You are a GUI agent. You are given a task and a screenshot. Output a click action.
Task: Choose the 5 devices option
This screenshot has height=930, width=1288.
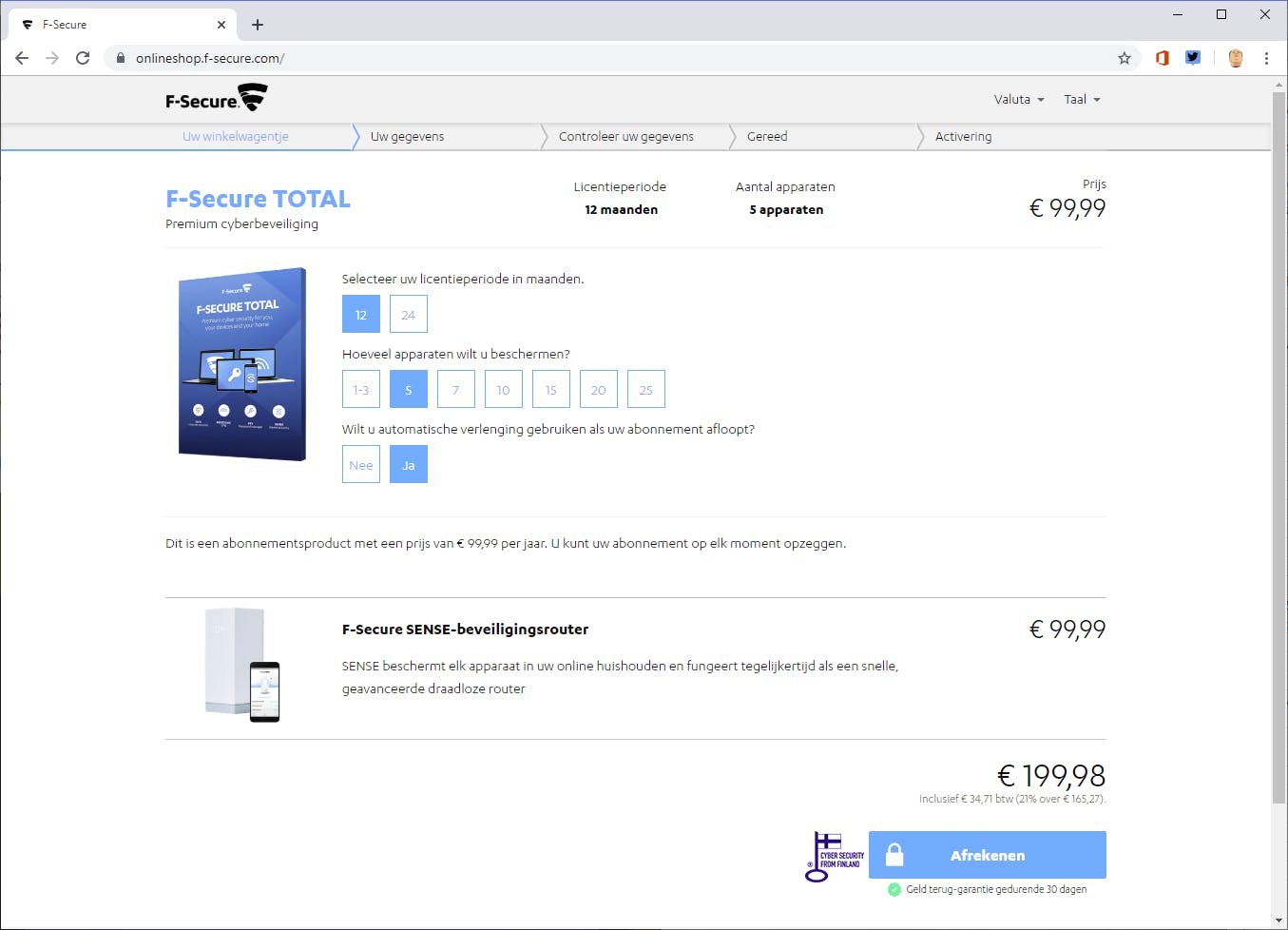coord(409,389)
